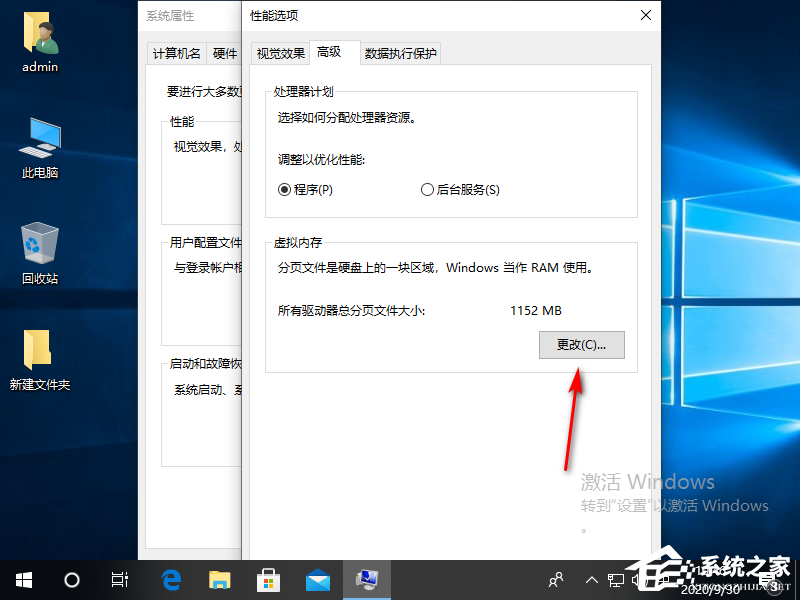Click the 更改(C) button under 虚拟内存
The height and width of the screenshot is (600, 800).
[582, 344]
